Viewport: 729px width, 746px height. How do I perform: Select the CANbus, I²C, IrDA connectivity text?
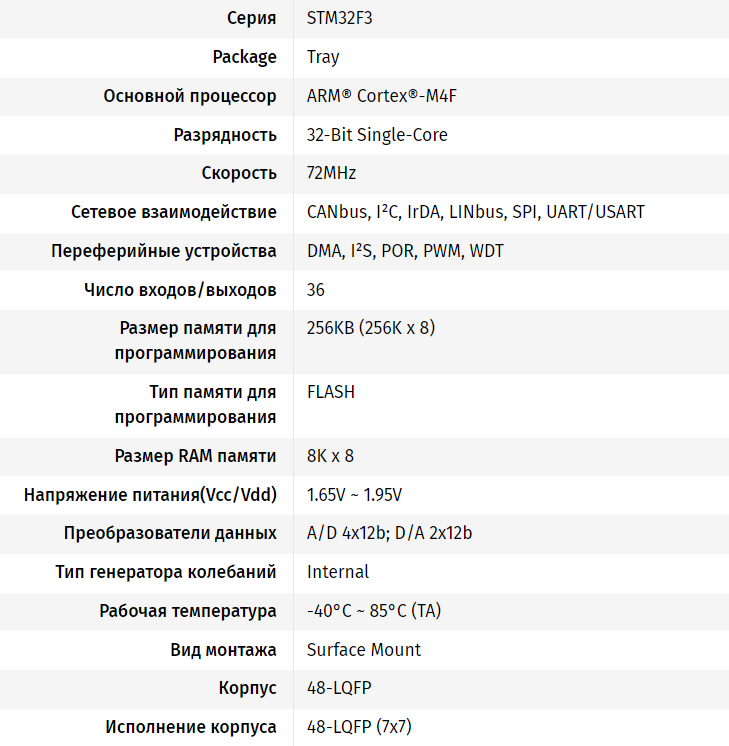pyautogui.click(x=475, y=212)
